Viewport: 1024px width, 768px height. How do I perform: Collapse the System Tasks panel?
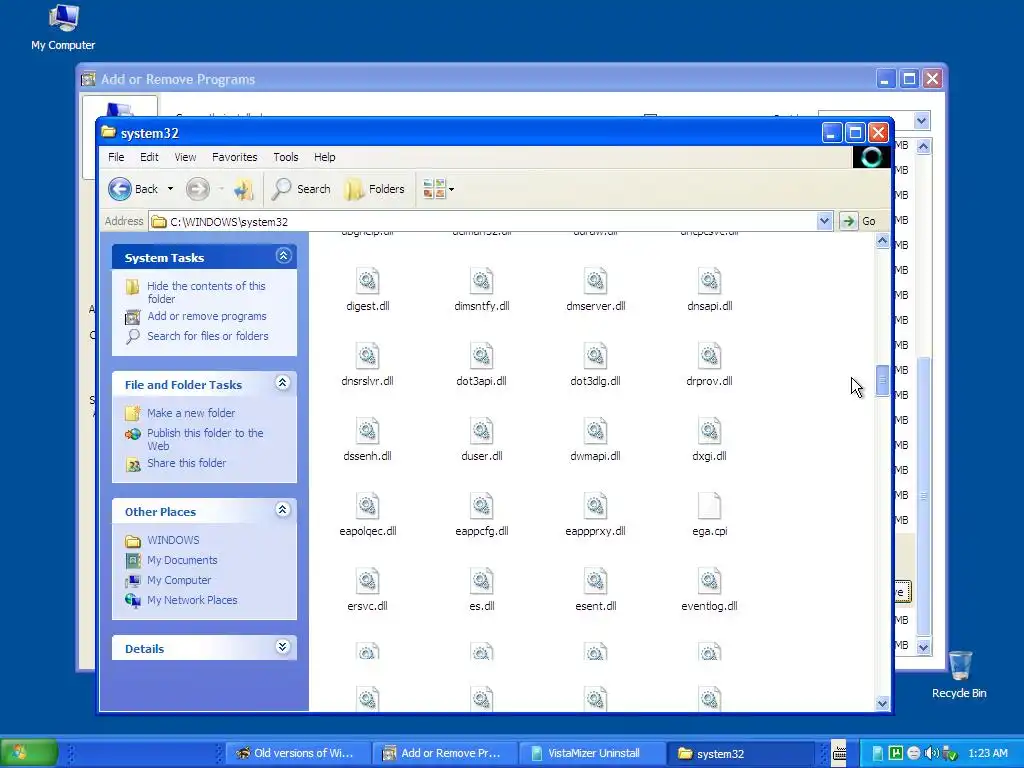pos(283,256)
